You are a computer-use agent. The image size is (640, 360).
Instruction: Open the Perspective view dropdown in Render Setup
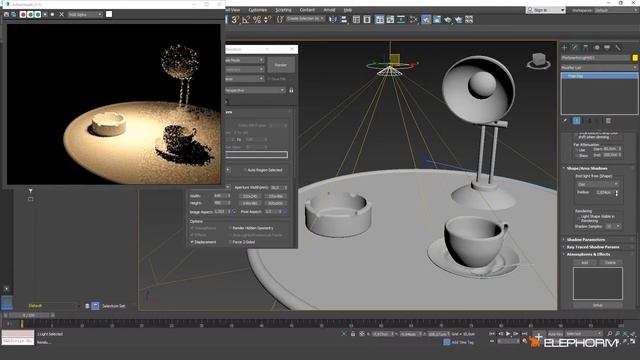(x=255, y=90)
